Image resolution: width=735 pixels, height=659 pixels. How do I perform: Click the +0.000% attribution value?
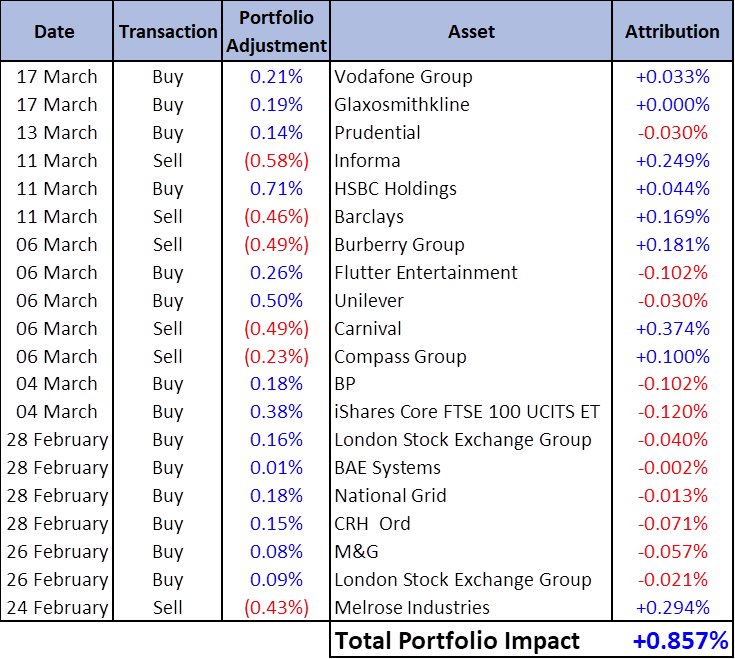tap(673, 105)
